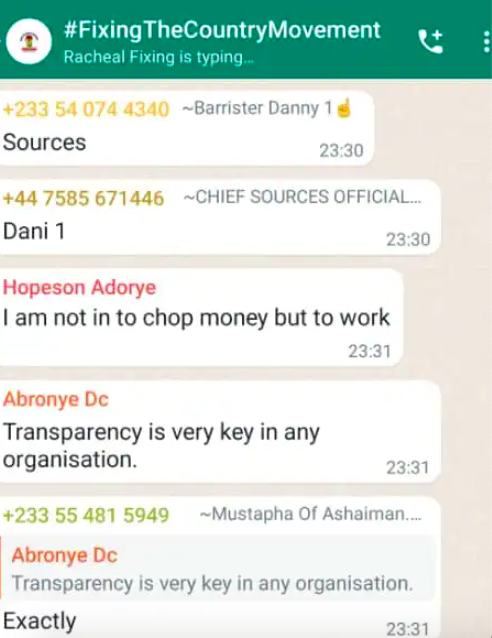Image resolution: width=492 pixels, height=638 pixels.
Task: Open the three-dot more options menu
Action: click(486, 42)
